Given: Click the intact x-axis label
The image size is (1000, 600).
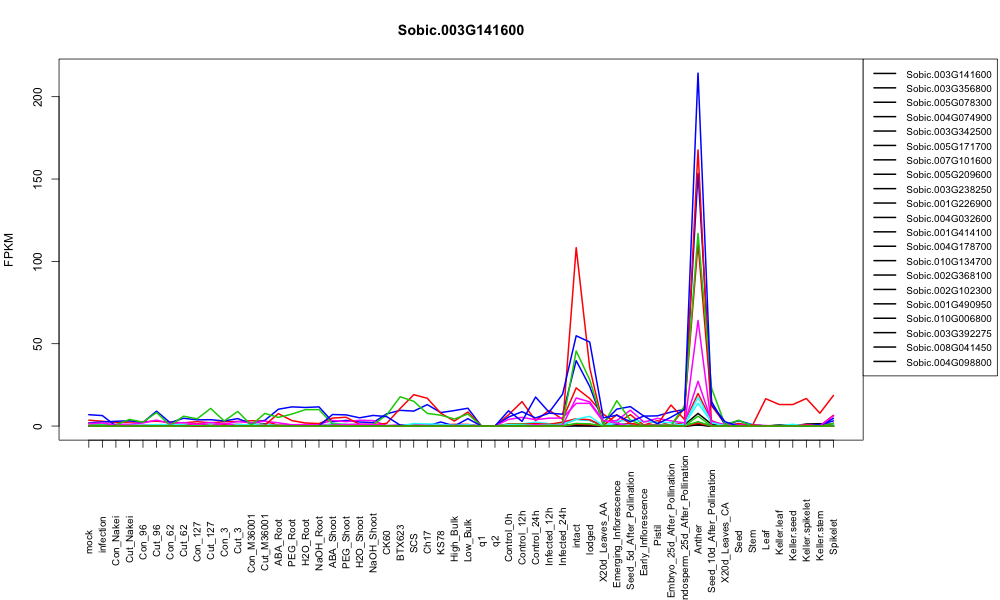Looking at the screenshot, I should click(x=577, y=539).
